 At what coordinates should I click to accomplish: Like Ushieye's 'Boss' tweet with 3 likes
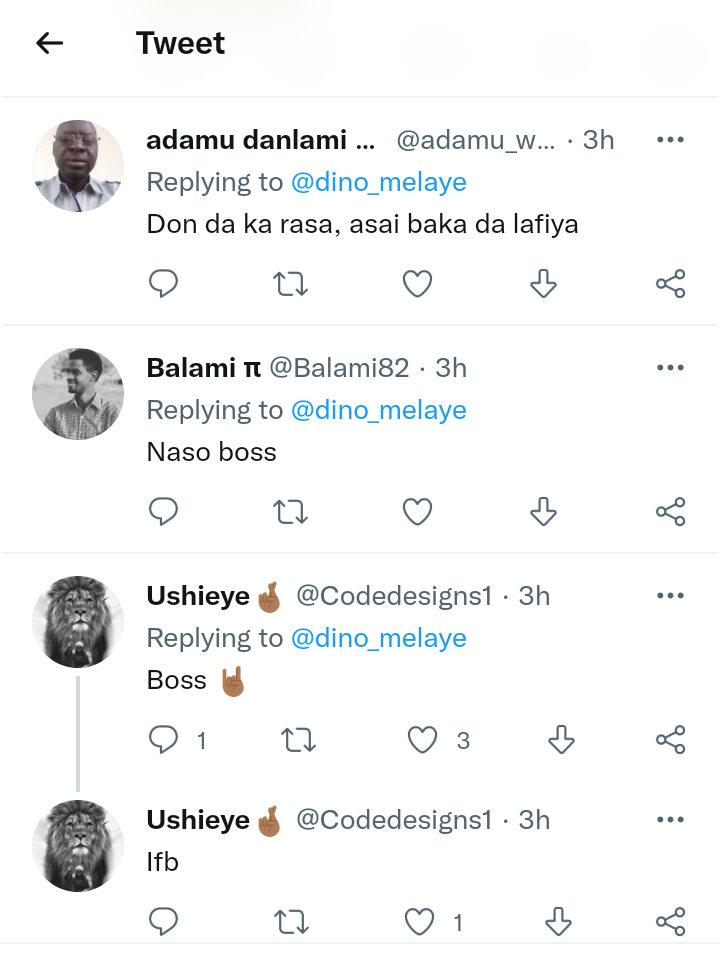click(x=423, y=741)
